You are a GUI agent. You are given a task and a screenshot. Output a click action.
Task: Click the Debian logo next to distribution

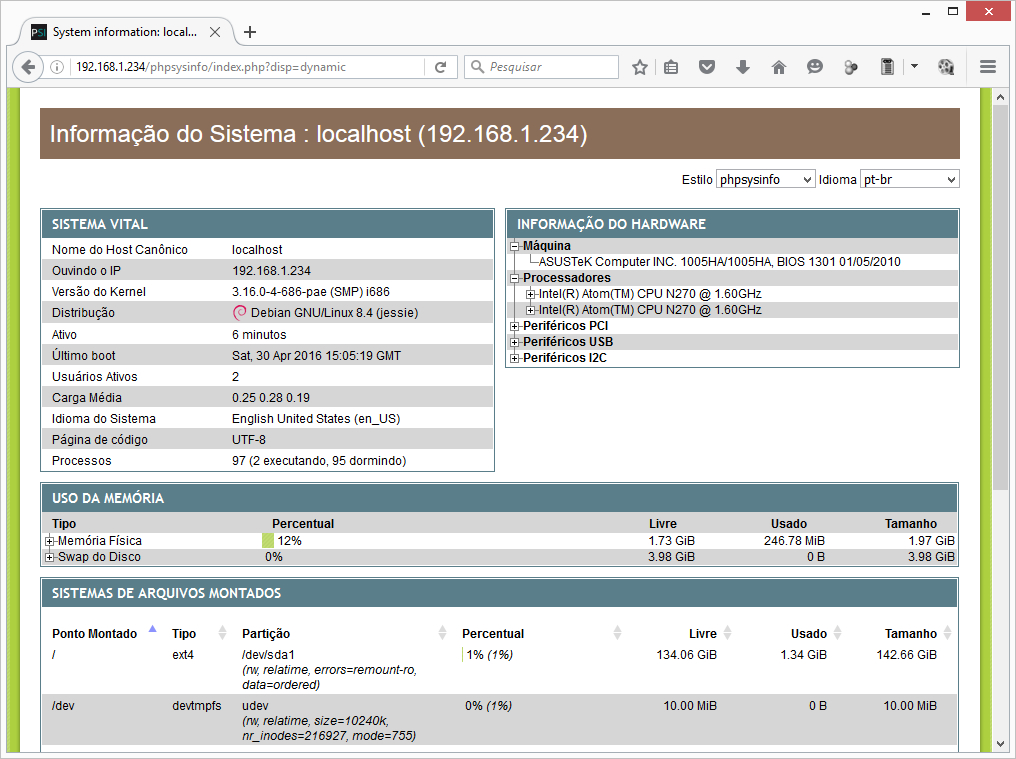coord(239,312)
